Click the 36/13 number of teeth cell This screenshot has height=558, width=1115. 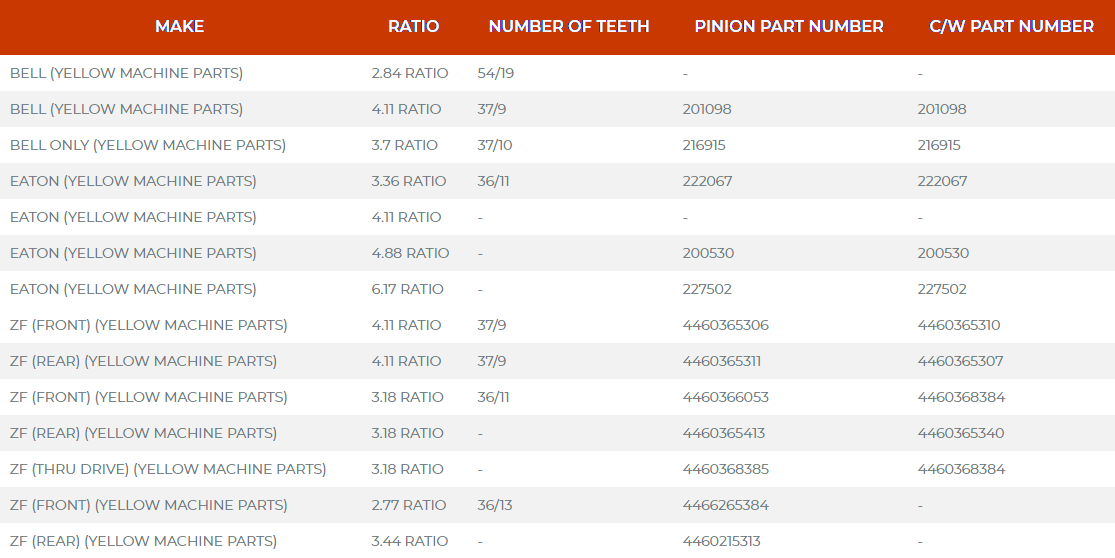coord(495,505)
